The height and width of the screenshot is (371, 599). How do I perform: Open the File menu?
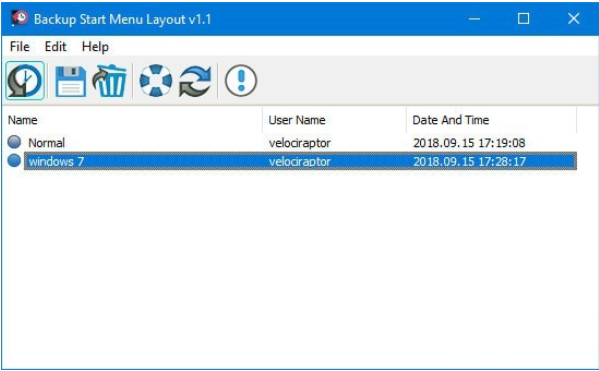point(19,47)
